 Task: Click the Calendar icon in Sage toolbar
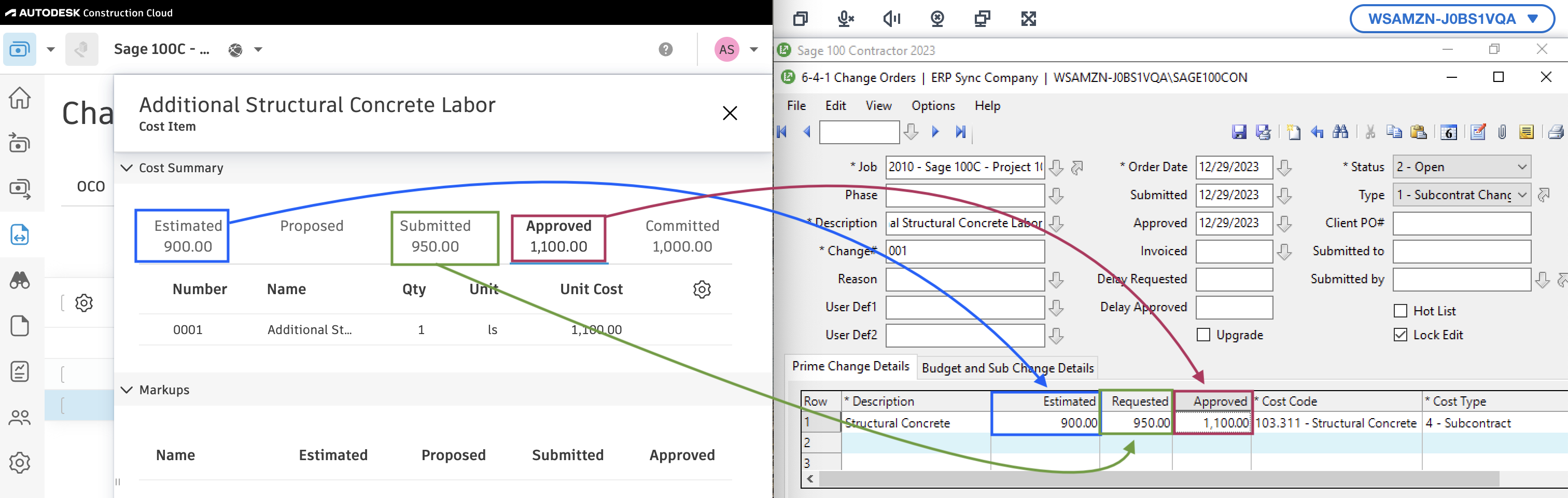point(1448,132)
